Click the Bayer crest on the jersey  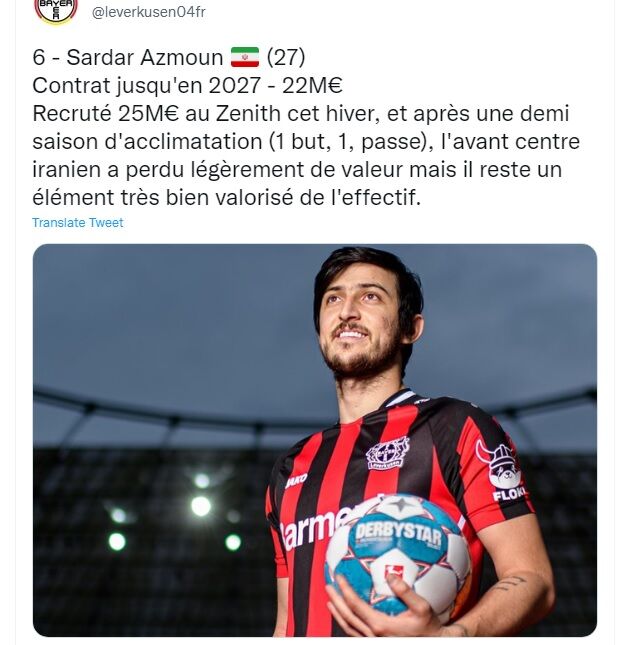[387, 454]
